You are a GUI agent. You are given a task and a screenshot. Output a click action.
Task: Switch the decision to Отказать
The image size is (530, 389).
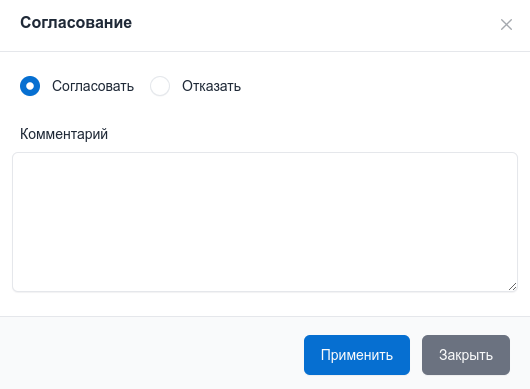click(160, 86)
